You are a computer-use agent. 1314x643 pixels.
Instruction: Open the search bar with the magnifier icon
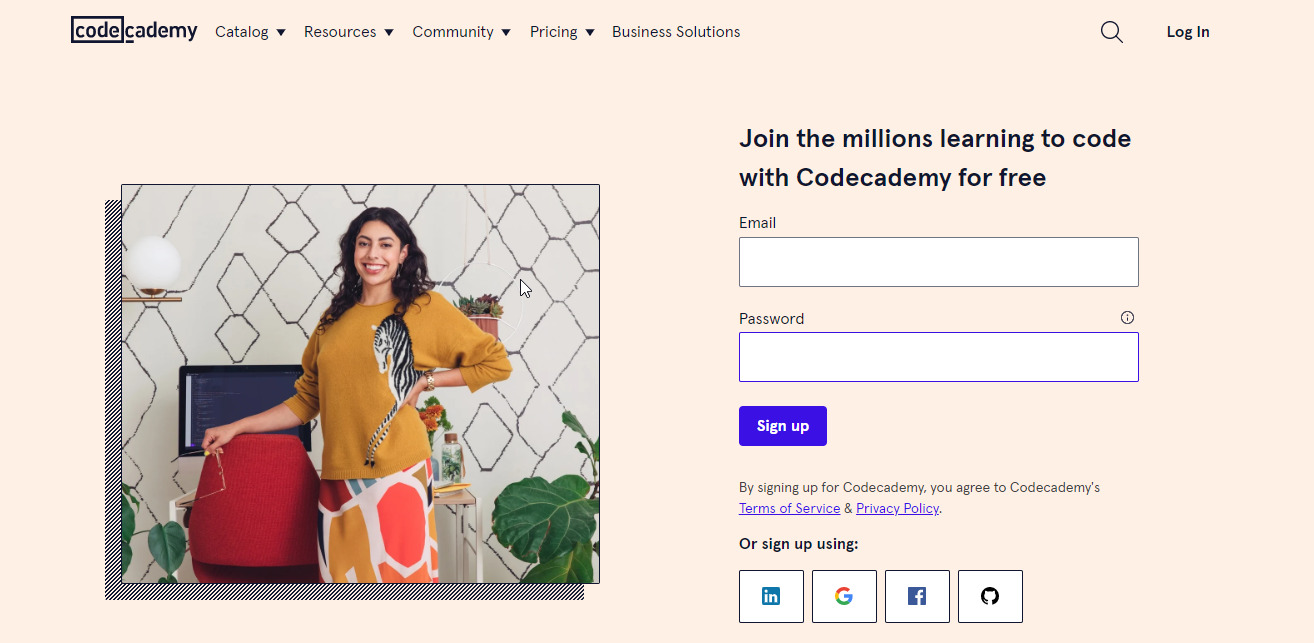click(1111, 31)
